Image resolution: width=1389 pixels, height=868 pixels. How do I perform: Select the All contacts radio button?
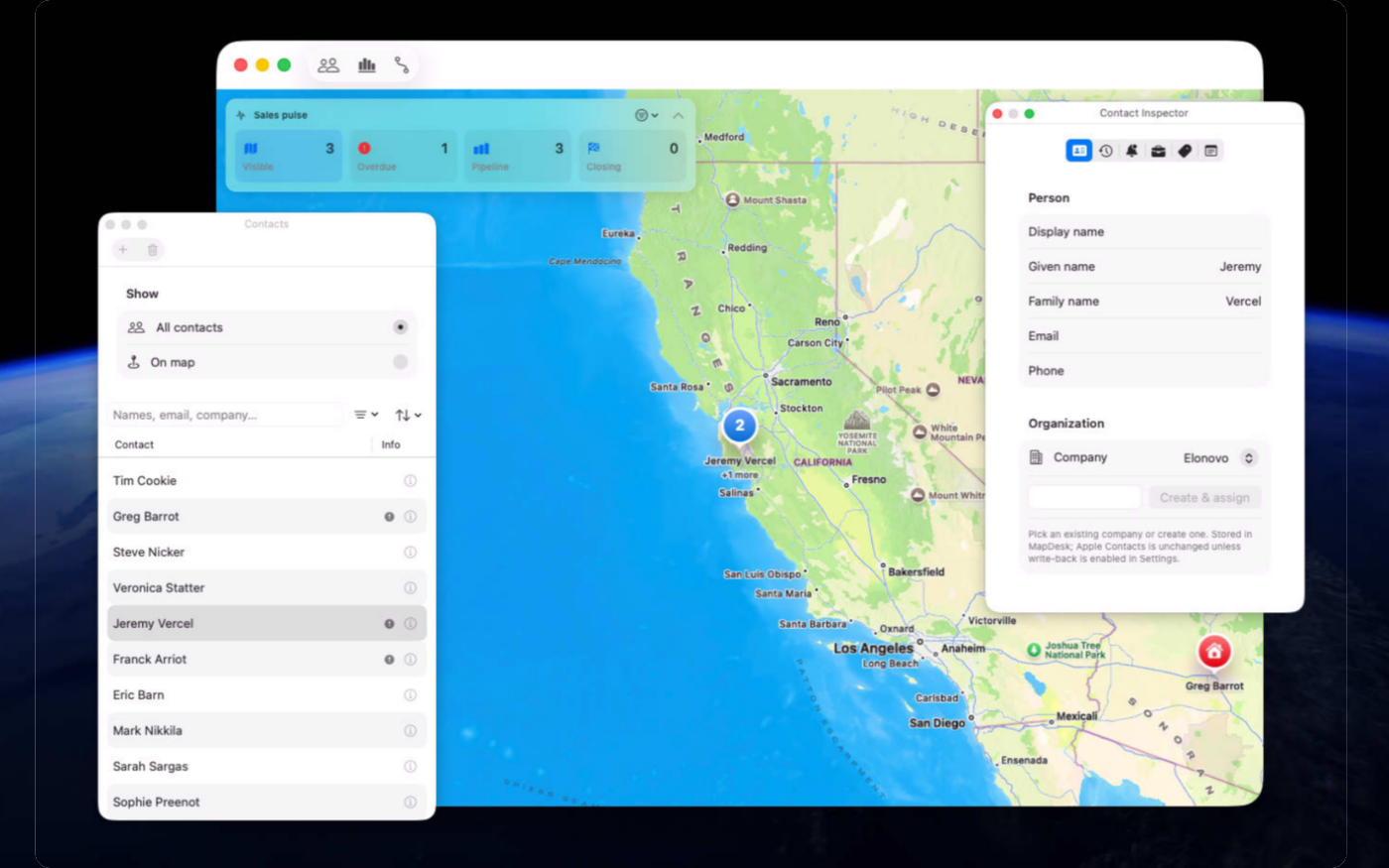pos(400,327)
